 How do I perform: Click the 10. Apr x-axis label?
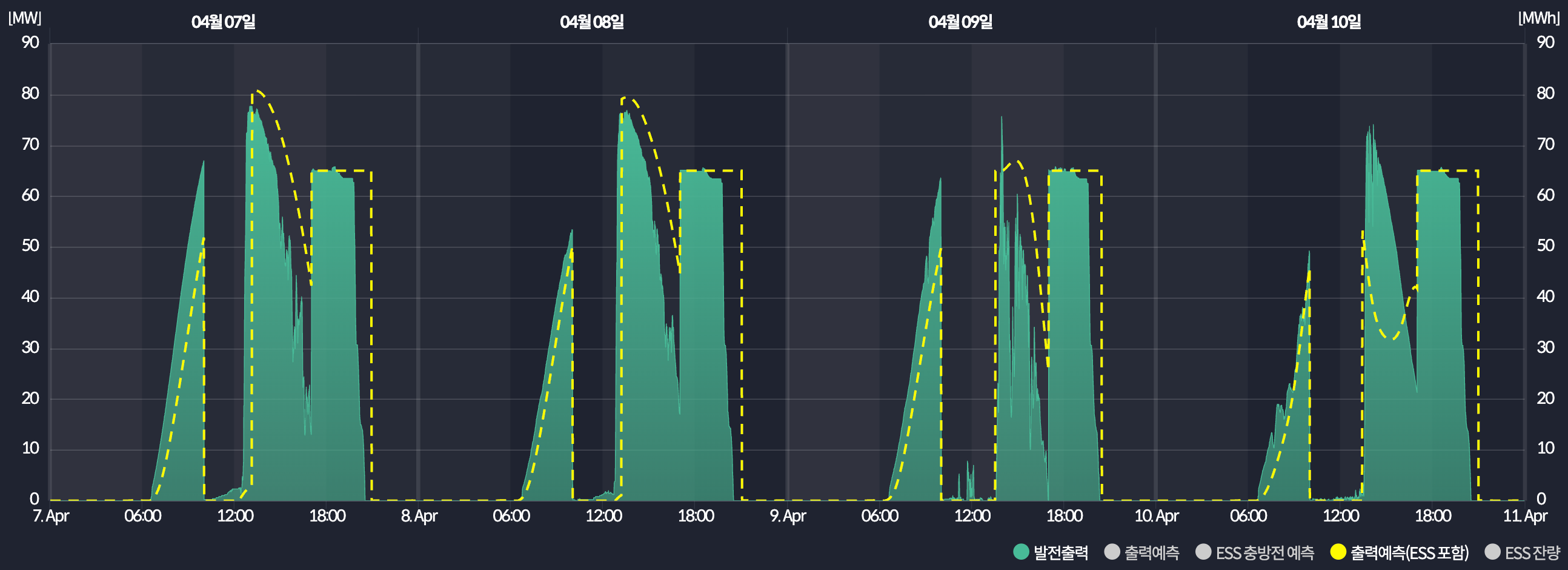tap(1157, 516)
